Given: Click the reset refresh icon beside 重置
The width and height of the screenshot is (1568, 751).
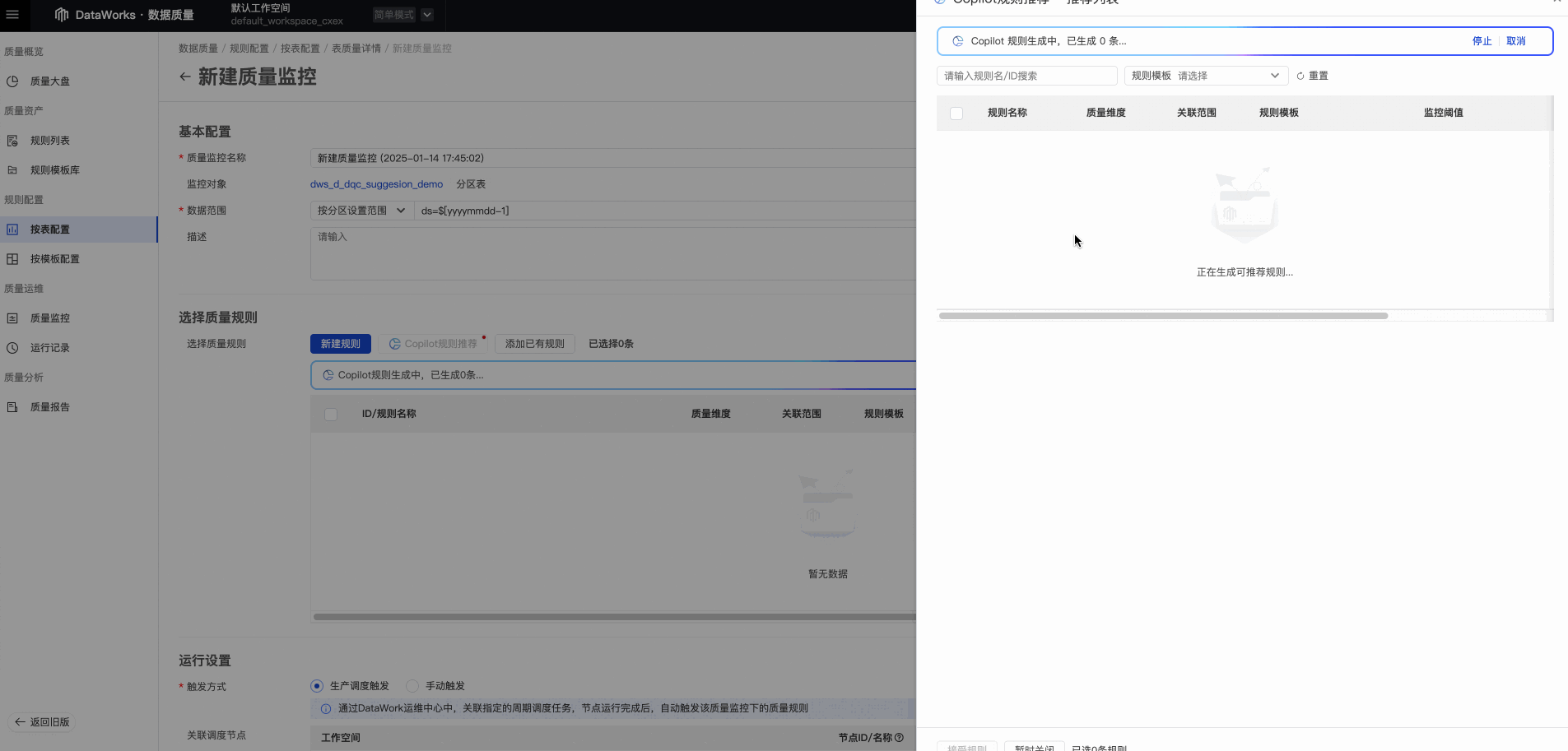Looking at the screenshot, I should tap(1300, 76).
